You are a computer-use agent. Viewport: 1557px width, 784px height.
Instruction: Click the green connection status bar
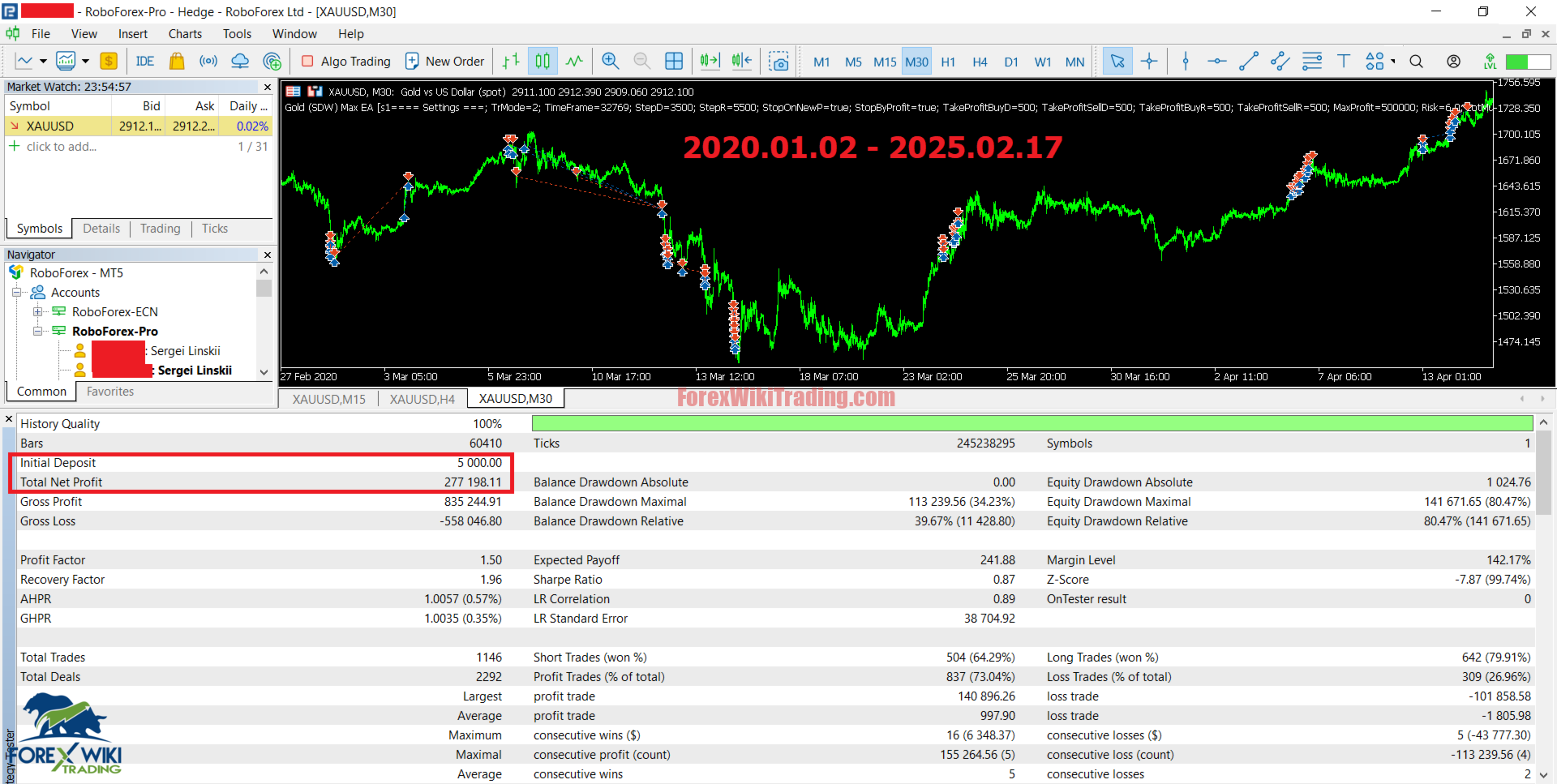coord(1527,62)
